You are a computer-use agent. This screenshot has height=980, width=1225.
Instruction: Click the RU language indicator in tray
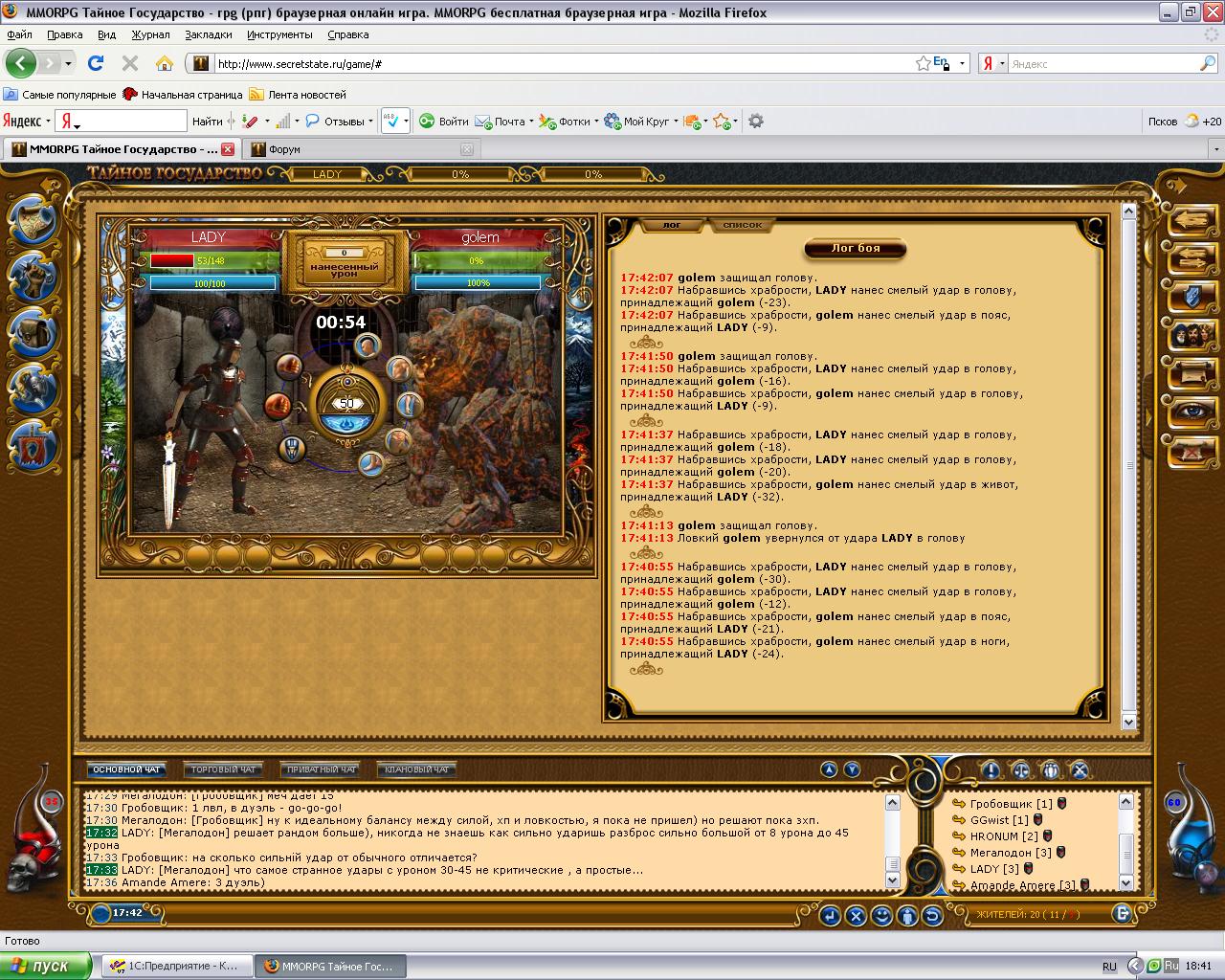click(x=1109, y=966)
